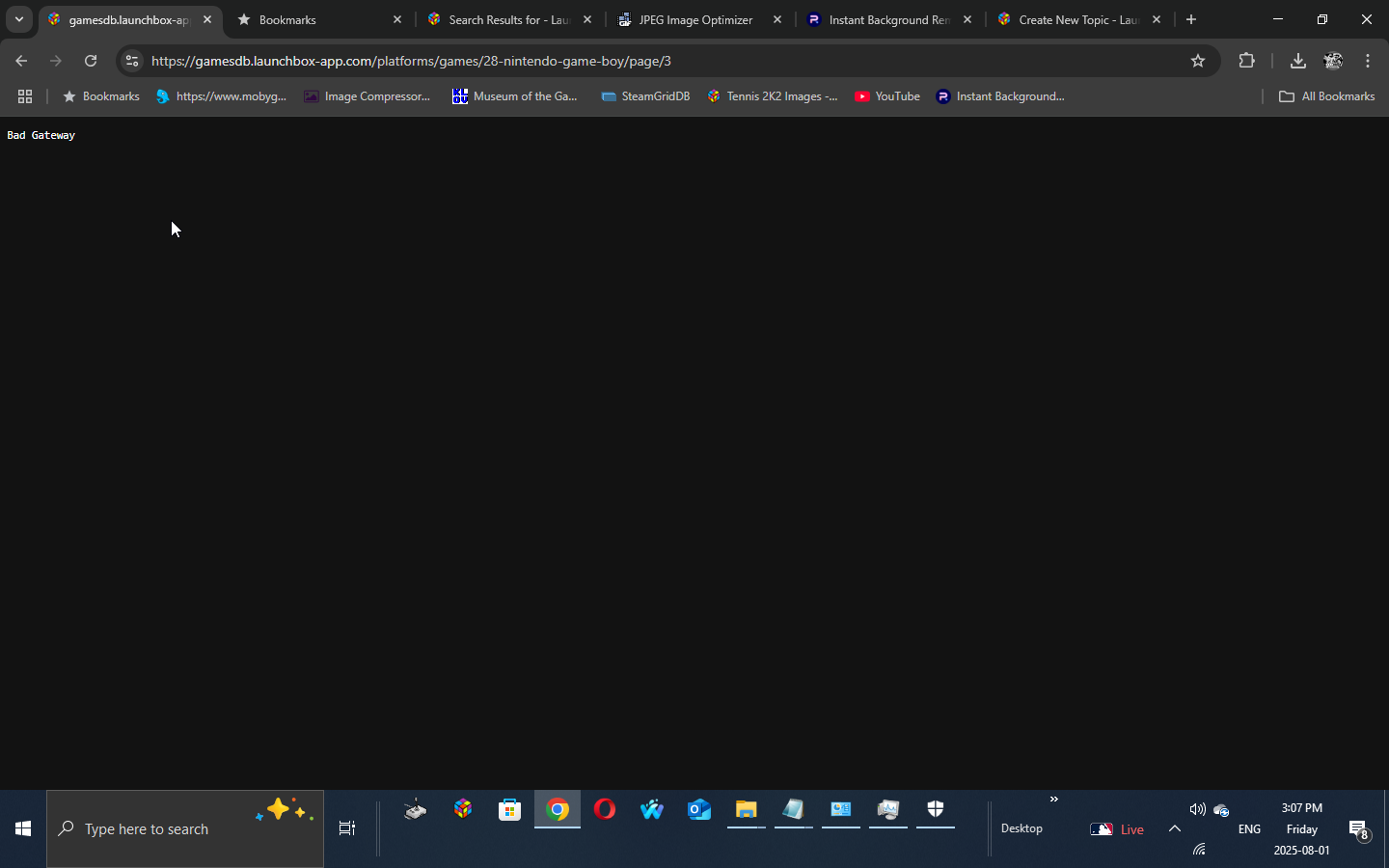Open the blue W app taskbar icon

coord(652,810)
